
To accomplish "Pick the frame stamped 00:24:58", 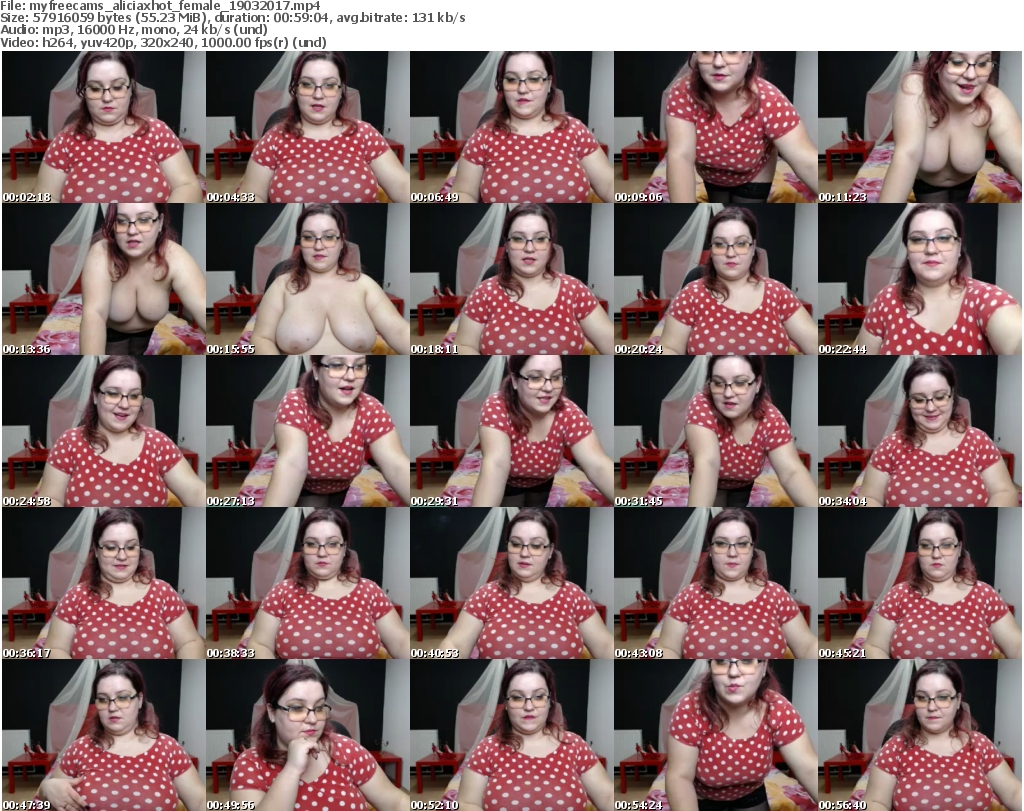I will click(103, 431).
